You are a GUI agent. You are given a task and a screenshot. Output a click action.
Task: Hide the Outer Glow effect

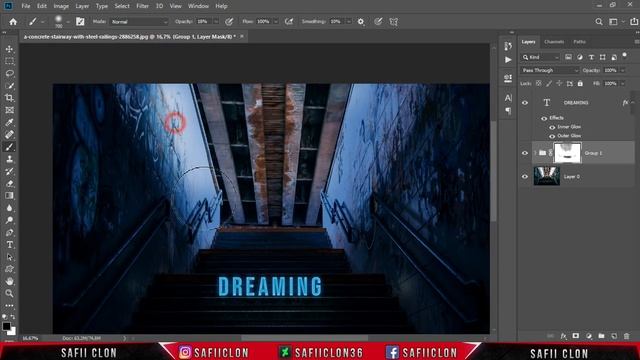click(x=552, y=136)
